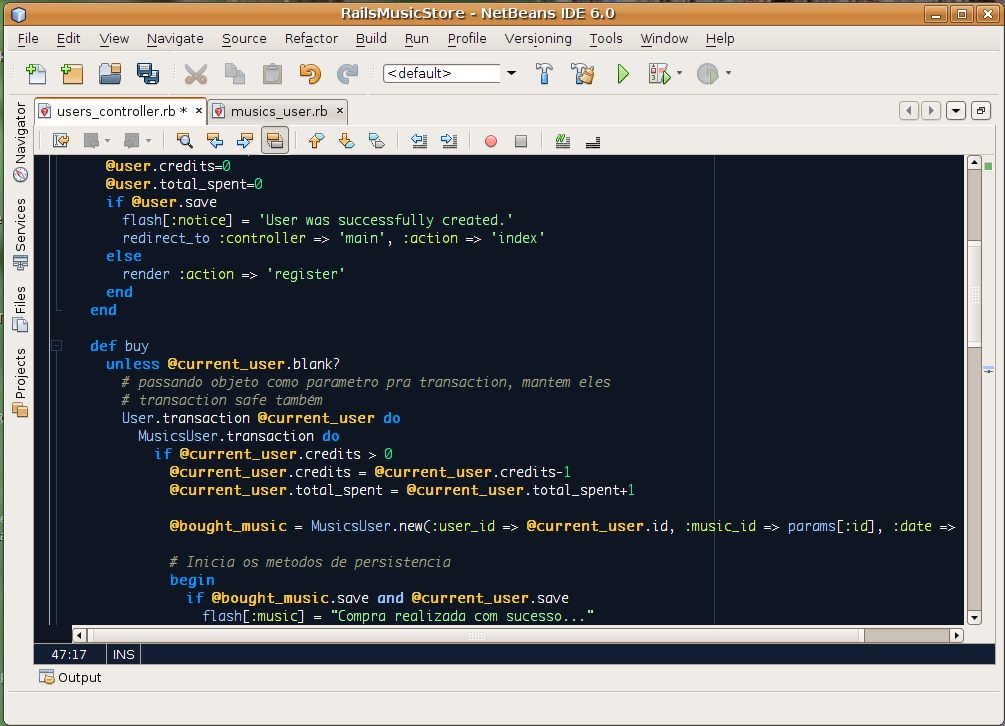Viewport: 1005px width, 726px height.
Task: Click the Comment lines icon
Action: pyautogui.click(x=563, y=141)
